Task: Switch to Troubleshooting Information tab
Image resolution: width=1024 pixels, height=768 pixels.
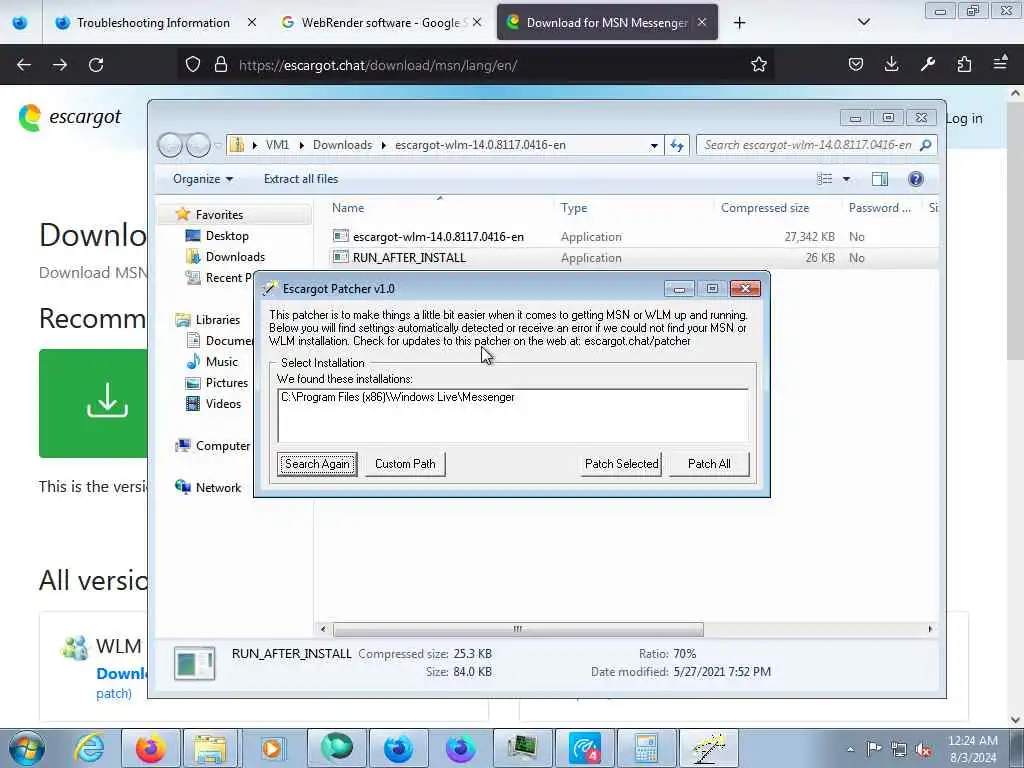Action: [x=153, y=23]
